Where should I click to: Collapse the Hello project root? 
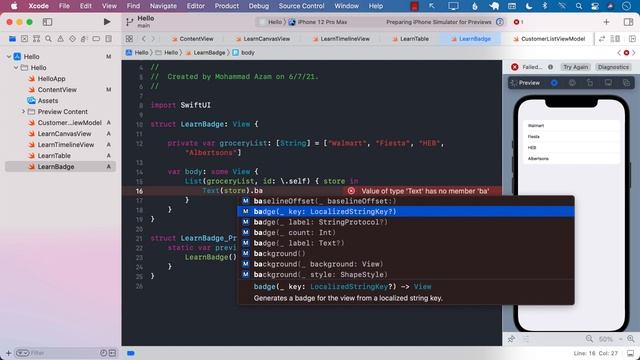coord(9,56)
